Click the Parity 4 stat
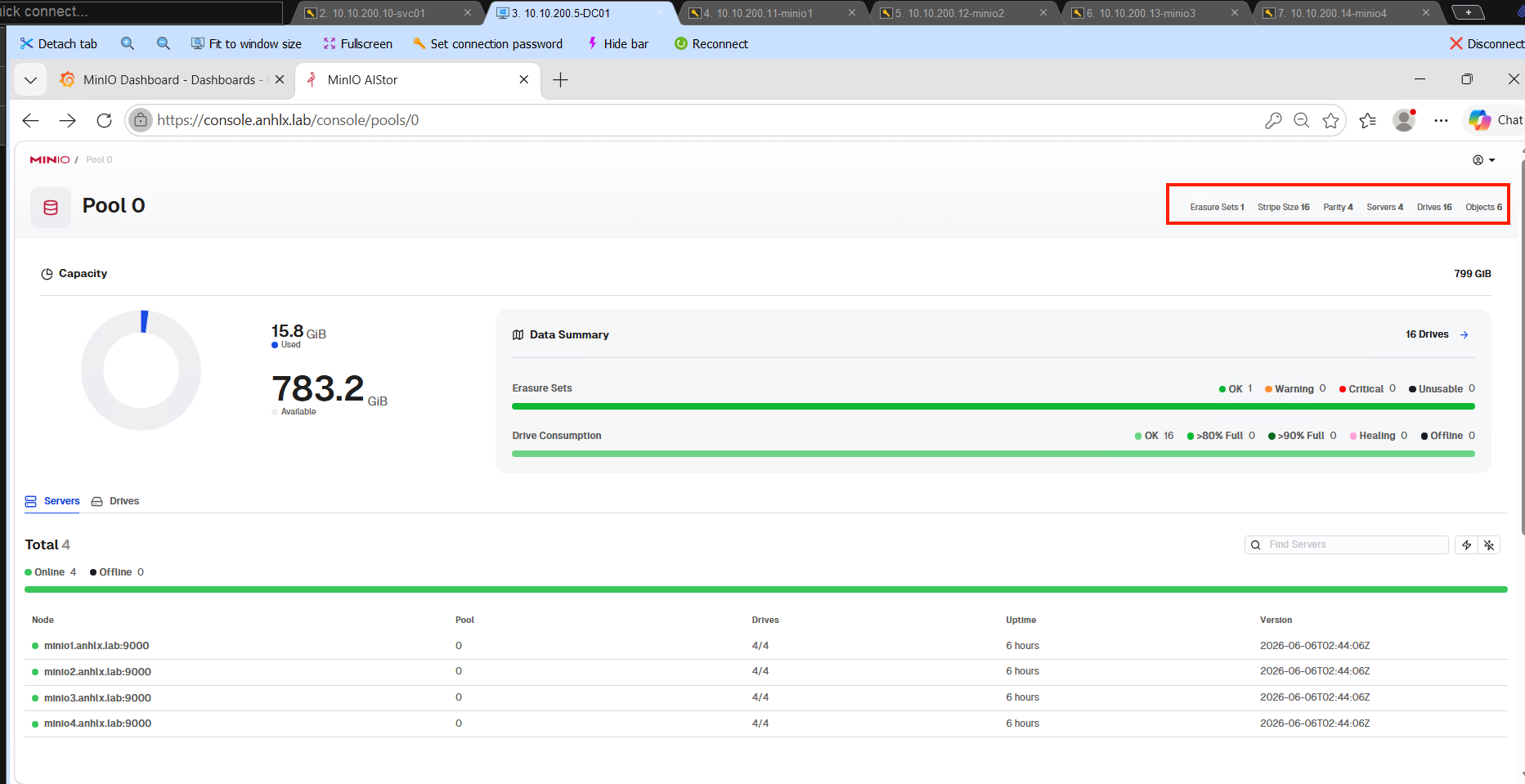Image resolution: width=1525 pixels, height=784 pixels. point(1338,208)
